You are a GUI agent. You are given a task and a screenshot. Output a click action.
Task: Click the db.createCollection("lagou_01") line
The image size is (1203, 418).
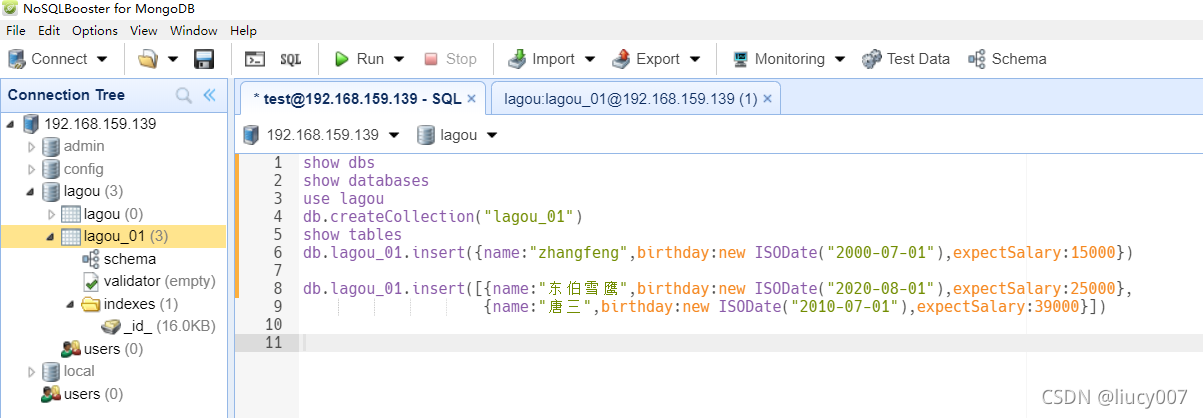[x=442, y=216]
